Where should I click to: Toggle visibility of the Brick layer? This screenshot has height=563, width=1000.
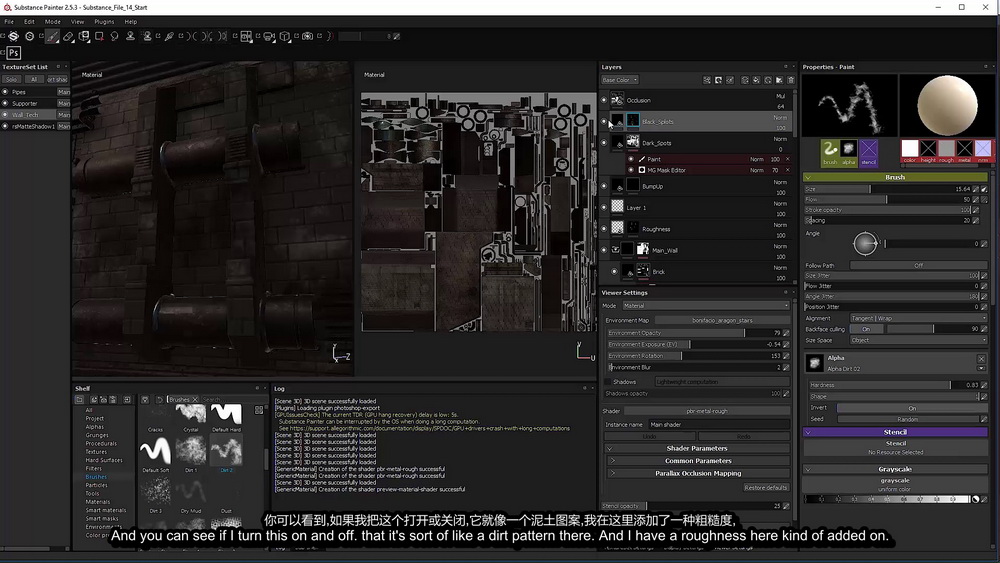tap(614, 272)
